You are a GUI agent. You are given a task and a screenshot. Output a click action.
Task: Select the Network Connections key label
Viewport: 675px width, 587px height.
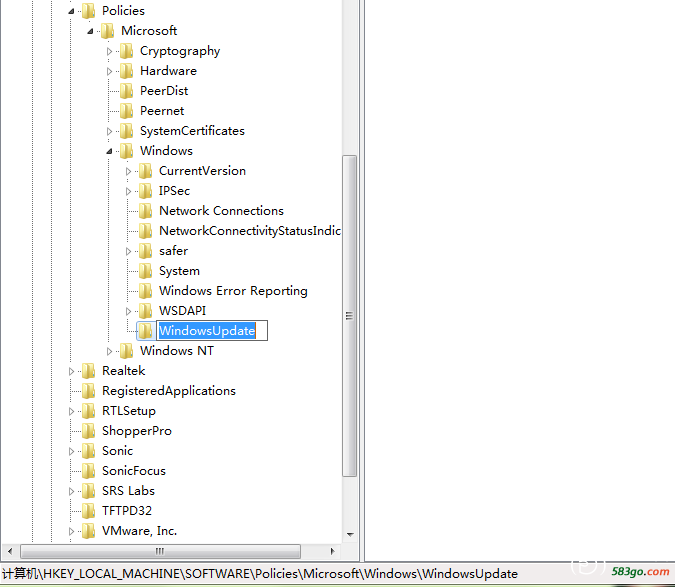[221, 211]
